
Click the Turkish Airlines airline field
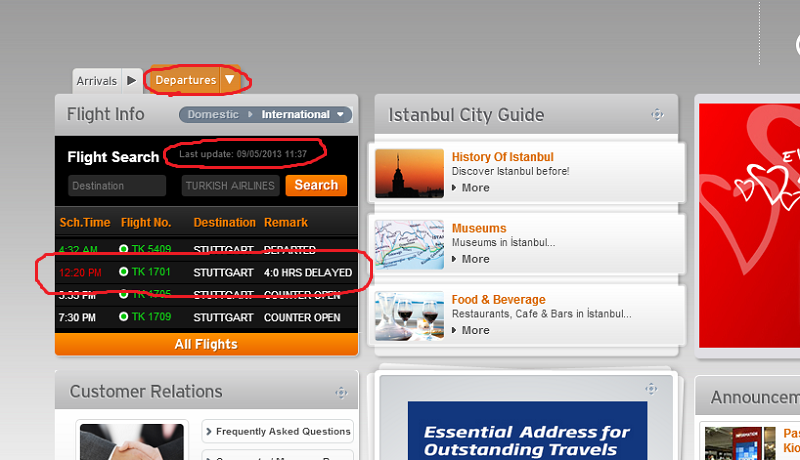click(229, 185)
